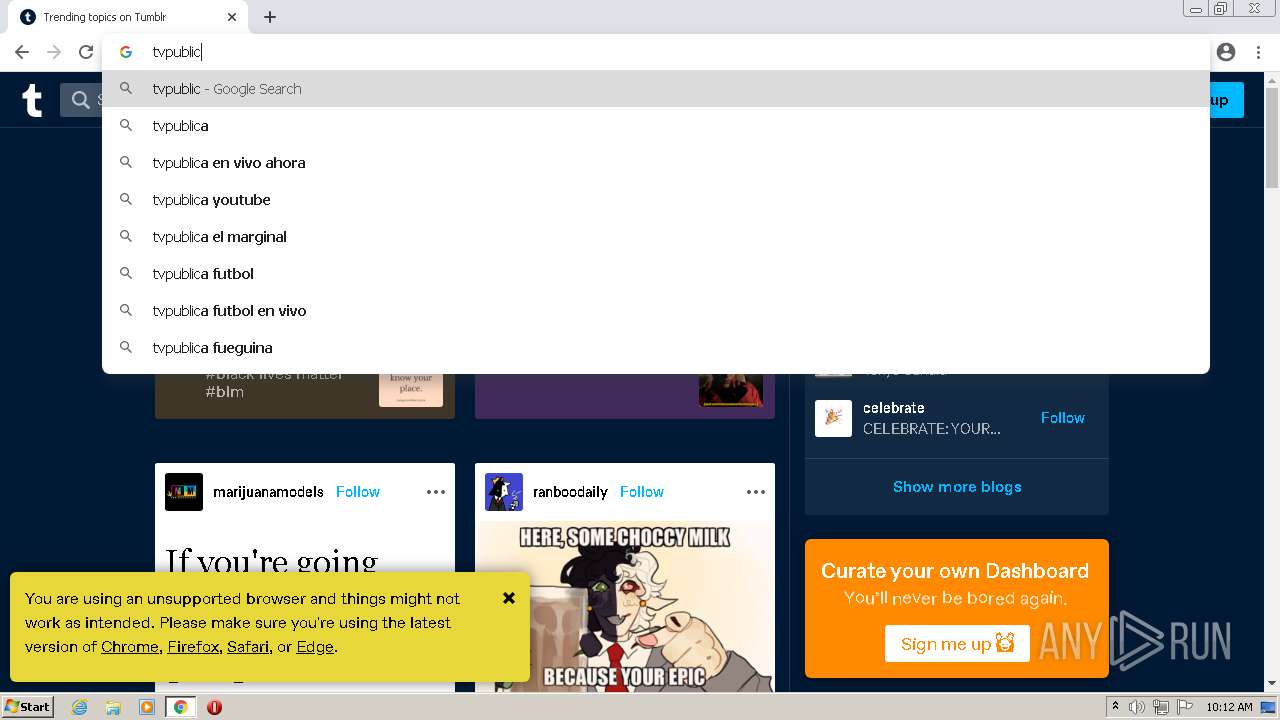
Task: Click the #blm tag
Action: coord(224,392)
